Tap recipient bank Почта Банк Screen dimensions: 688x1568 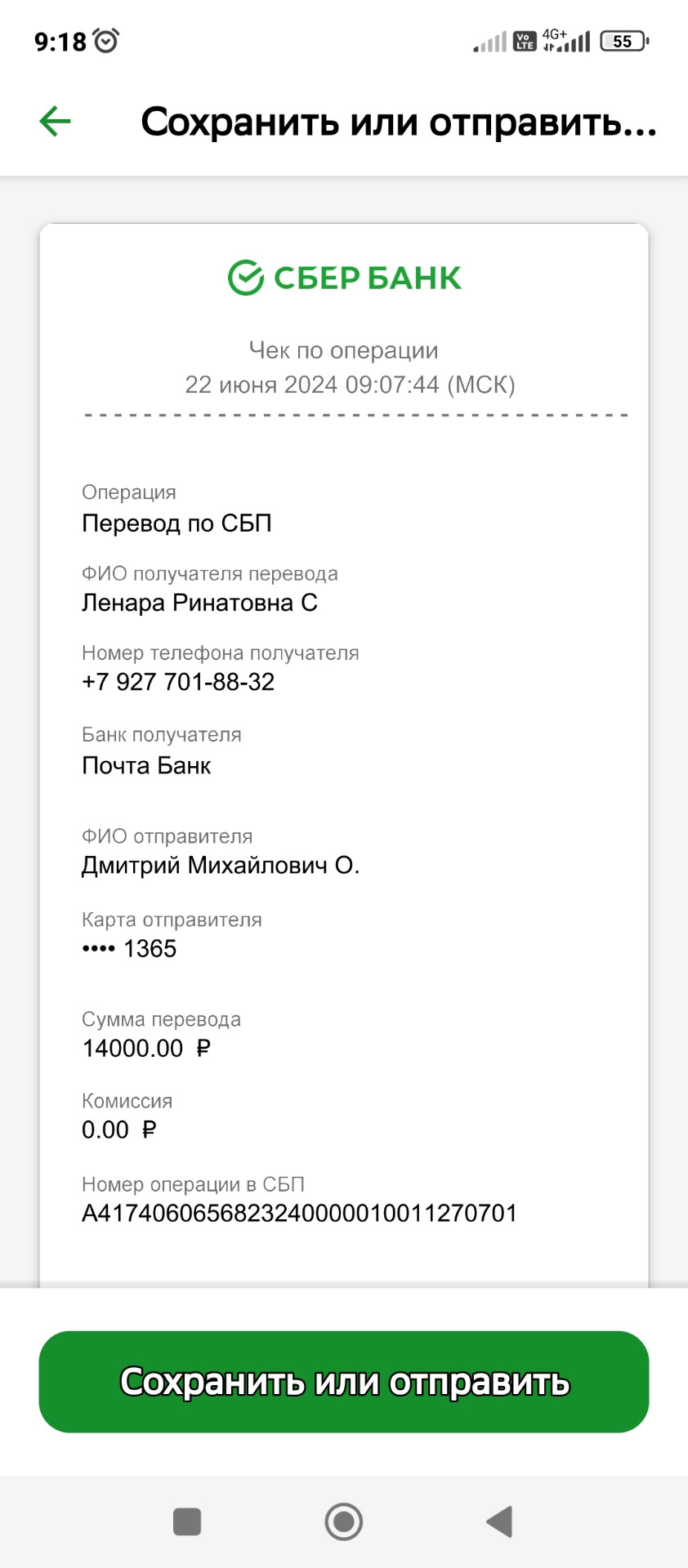point(146,765)
